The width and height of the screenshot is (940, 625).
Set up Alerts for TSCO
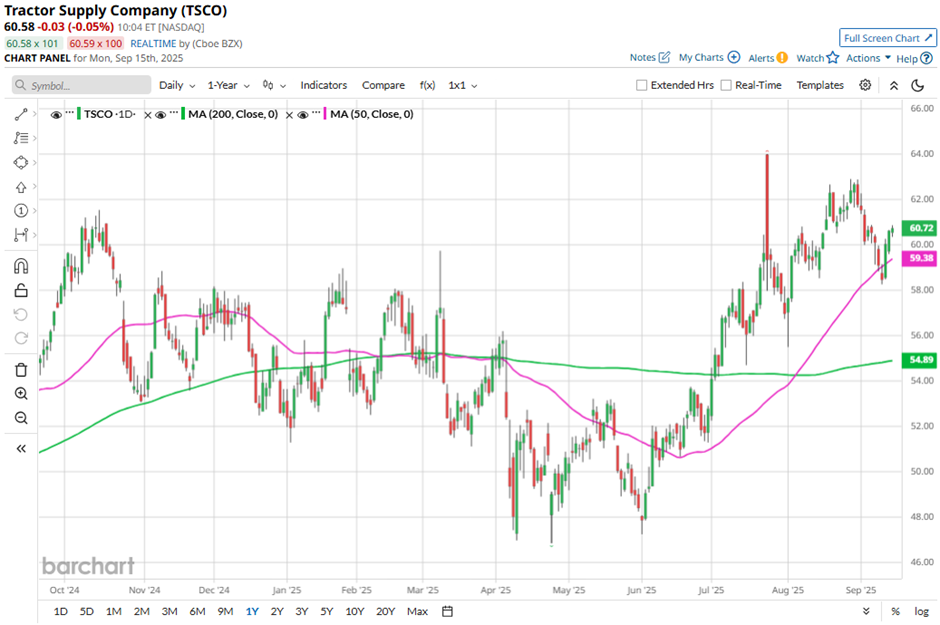[768, 58]
